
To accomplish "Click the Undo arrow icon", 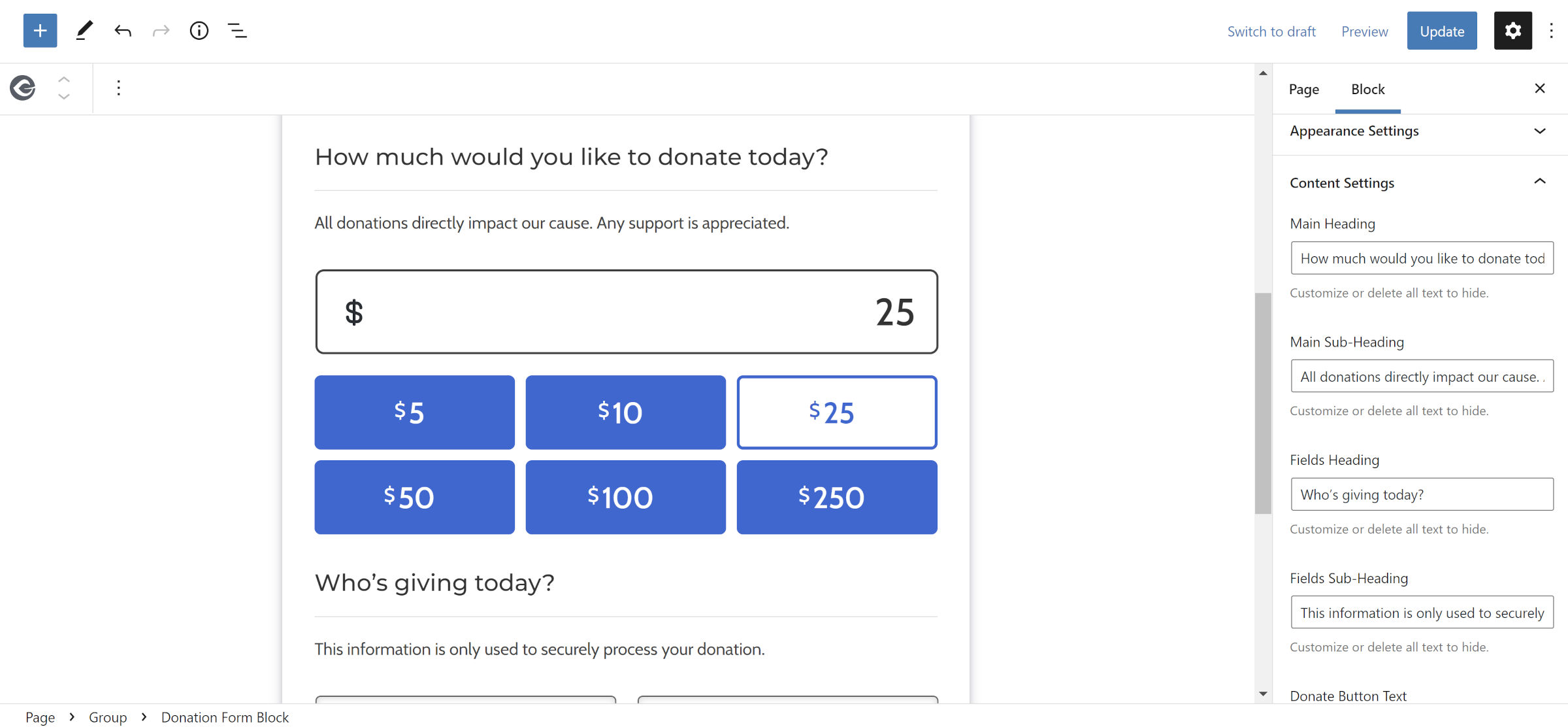I will [x=123, y=31].
